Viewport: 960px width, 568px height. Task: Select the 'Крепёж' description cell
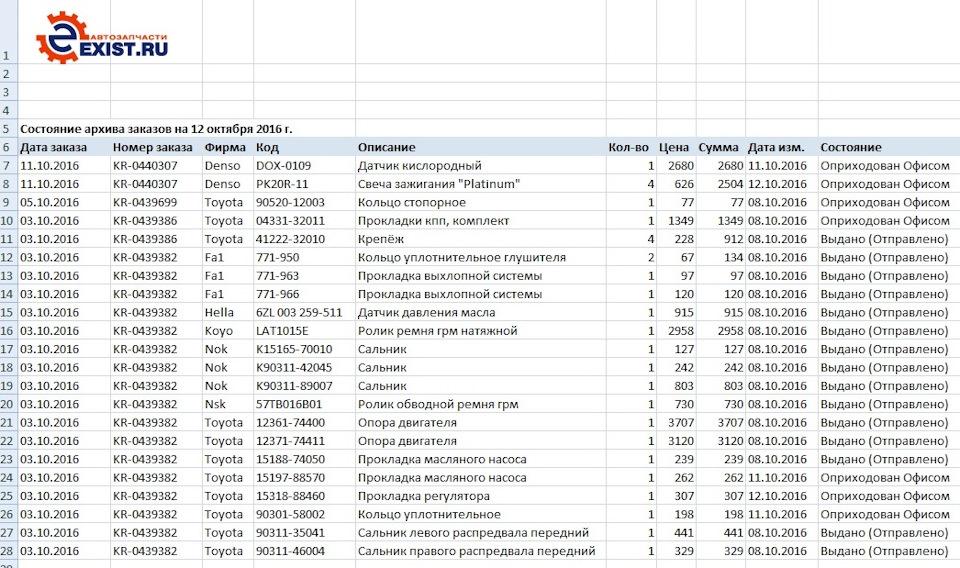(x=382, y=239)
